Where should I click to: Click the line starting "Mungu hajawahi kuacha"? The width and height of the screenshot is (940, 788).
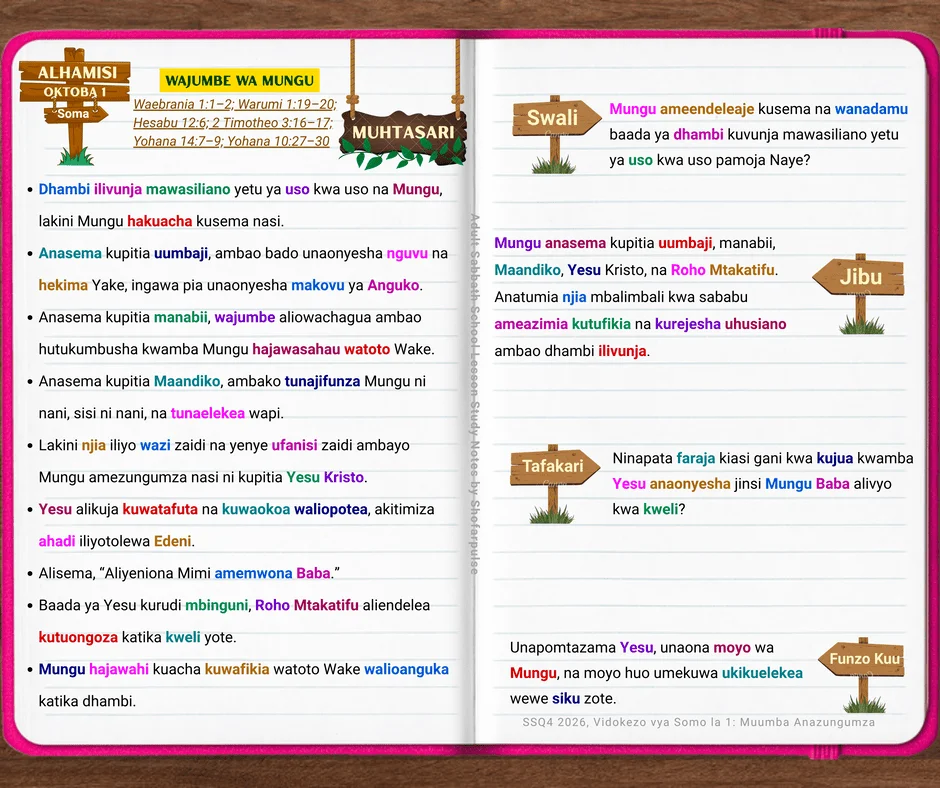coord(243,669)
